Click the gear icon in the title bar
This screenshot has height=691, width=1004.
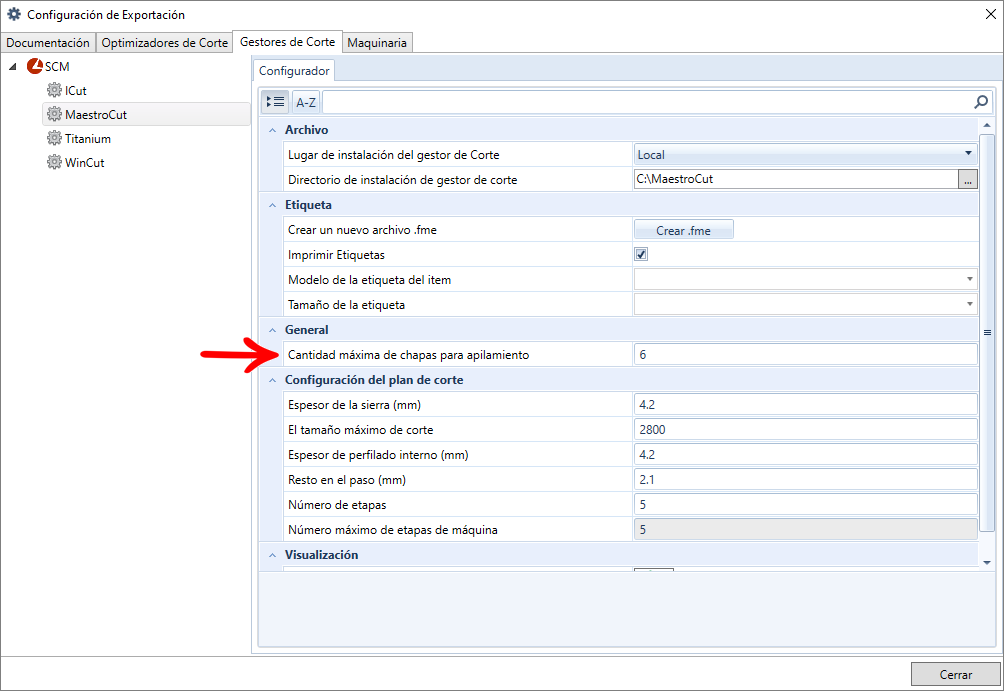pos(13,14)
